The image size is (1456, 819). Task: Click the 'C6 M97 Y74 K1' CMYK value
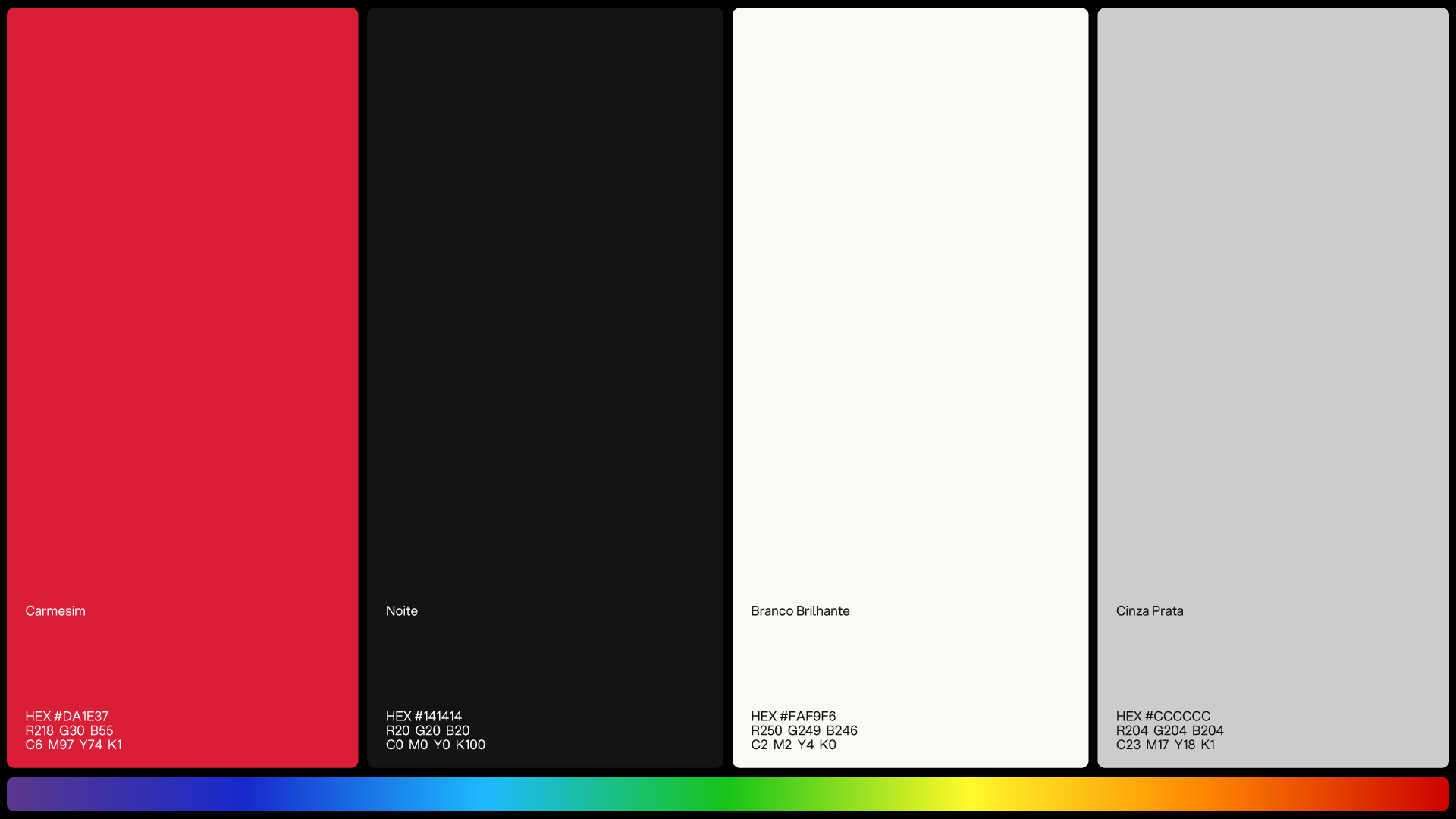coord(74,745)
